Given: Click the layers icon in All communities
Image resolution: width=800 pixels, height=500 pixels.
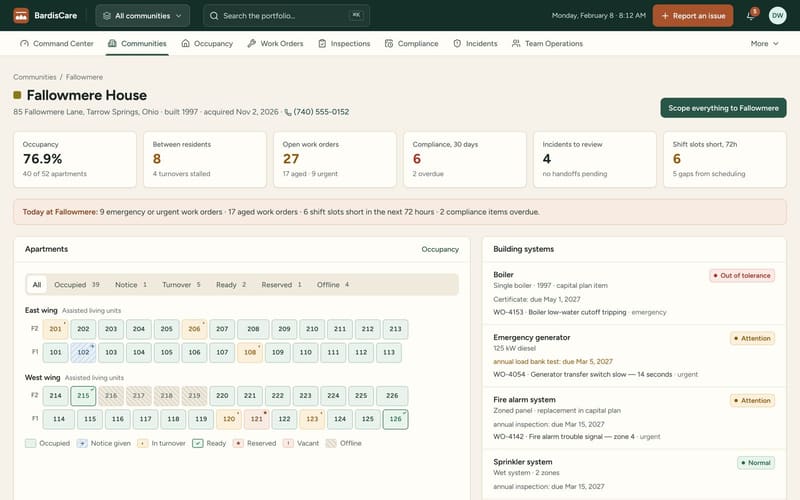Looking at the screenshot, I should click(107, 16).
